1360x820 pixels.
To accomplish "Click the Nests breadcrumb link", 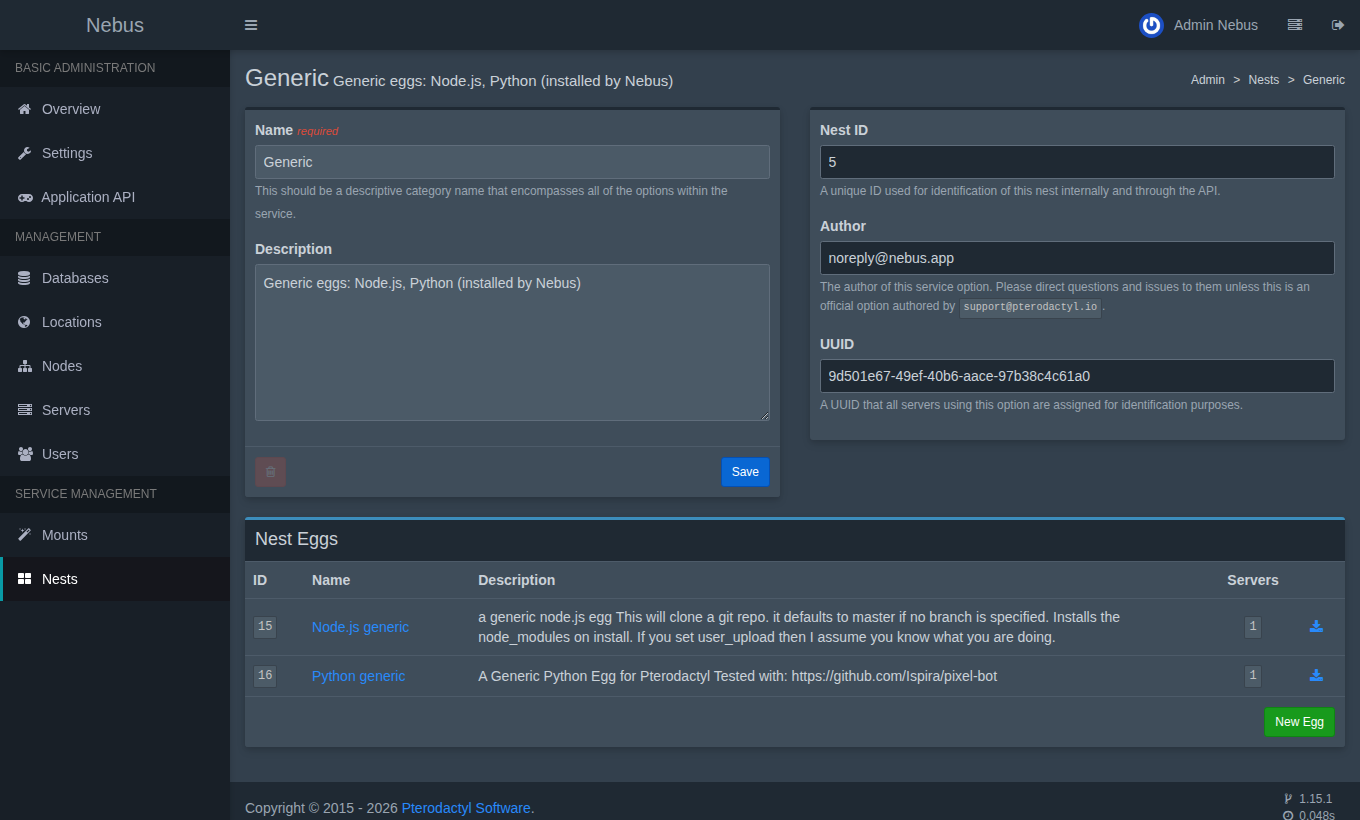I will tap(1264, 80).
